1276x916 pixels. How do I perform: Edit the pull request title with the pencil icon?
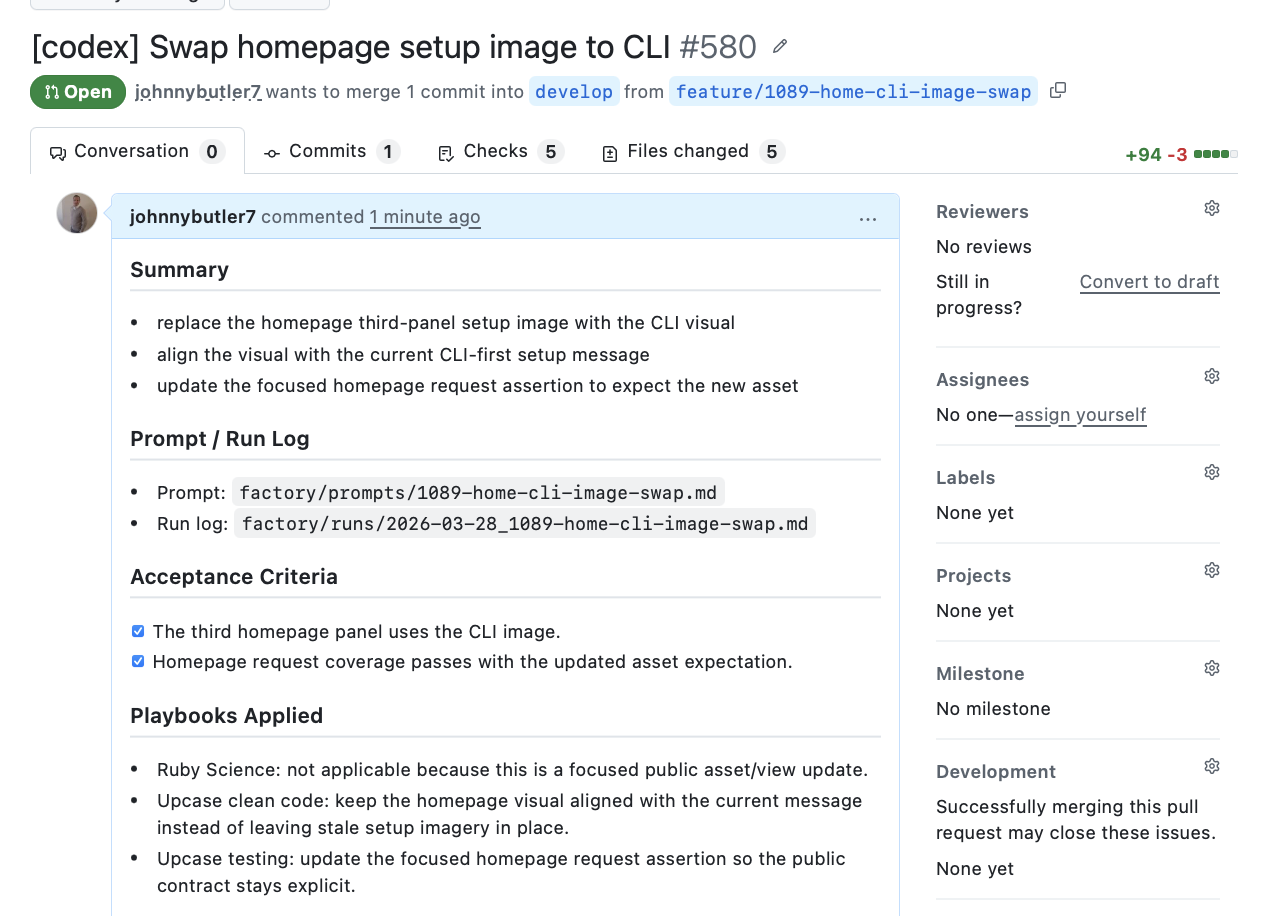779,46
